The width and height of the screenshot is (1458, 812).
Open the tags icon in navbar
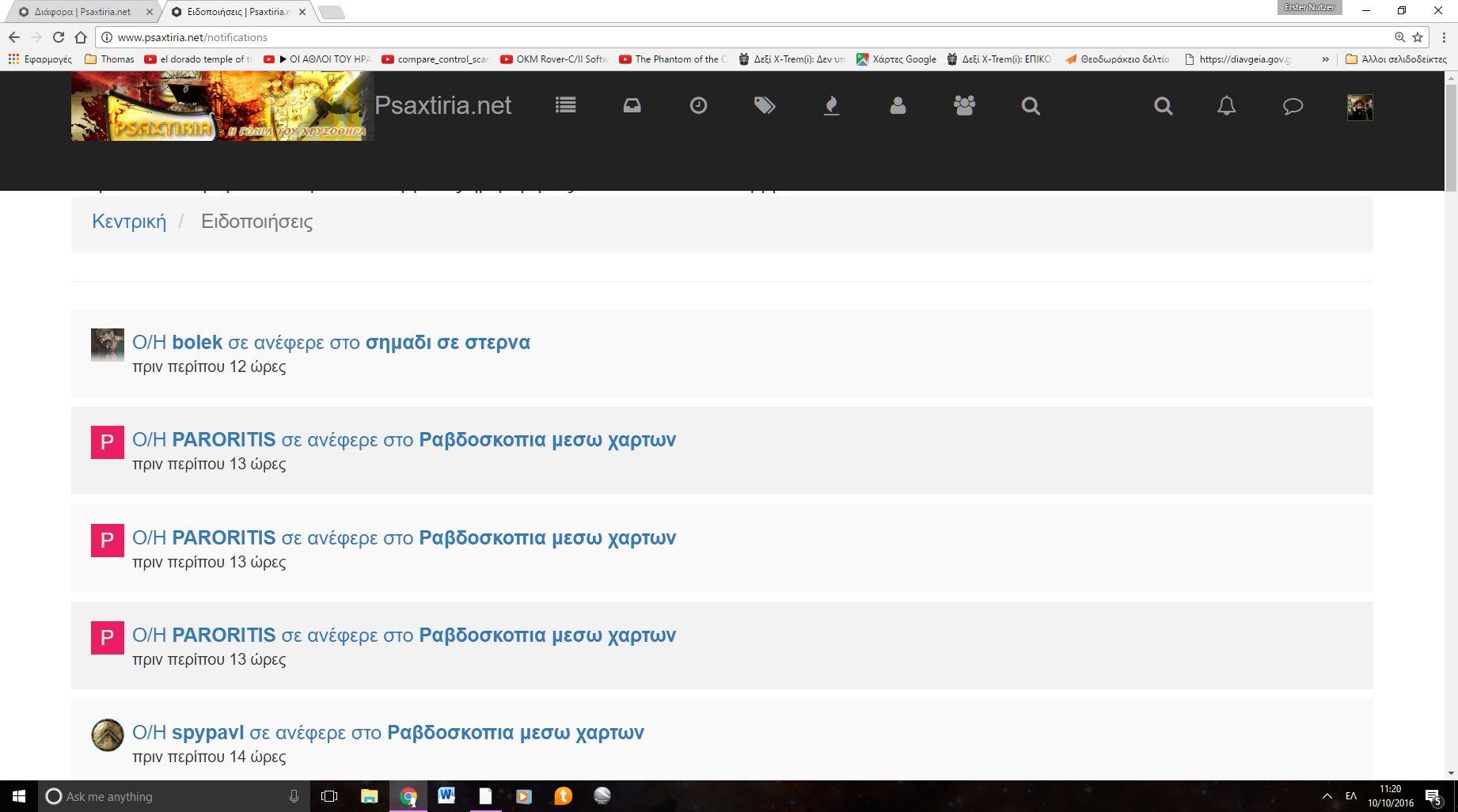tap(765, 105)
